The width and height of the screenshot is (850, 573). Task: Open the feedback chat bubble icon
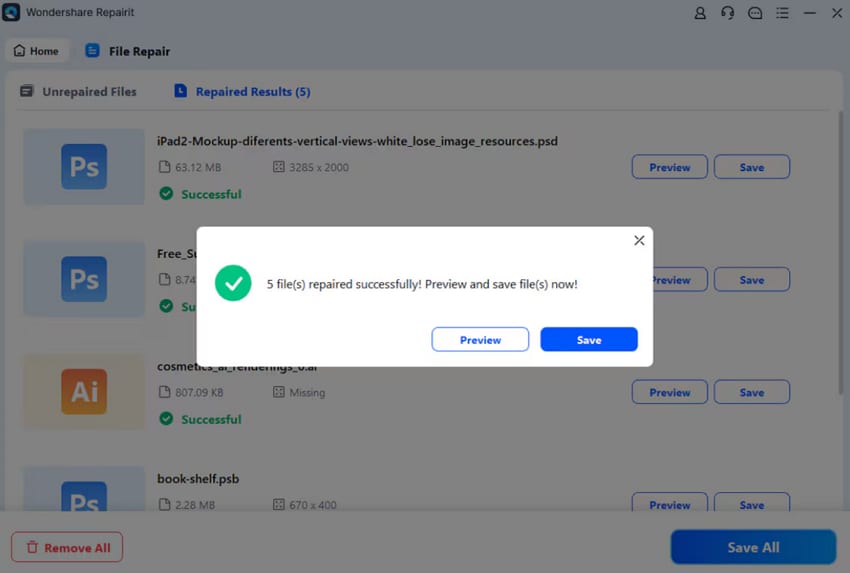click(755, 12)
